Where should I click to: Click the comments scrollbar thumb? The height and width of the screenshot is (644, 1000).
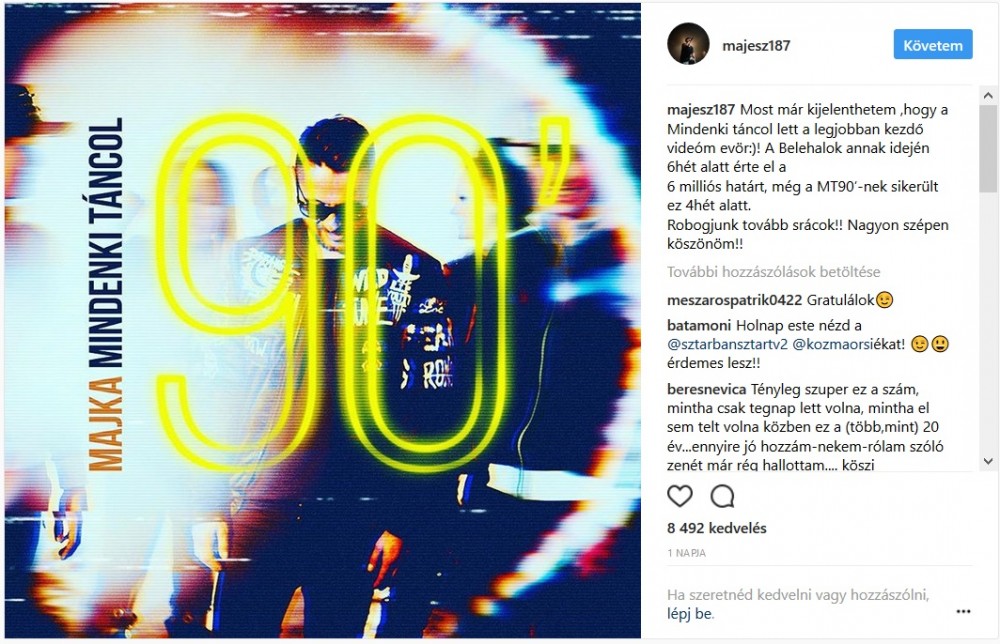coord(988,148)
